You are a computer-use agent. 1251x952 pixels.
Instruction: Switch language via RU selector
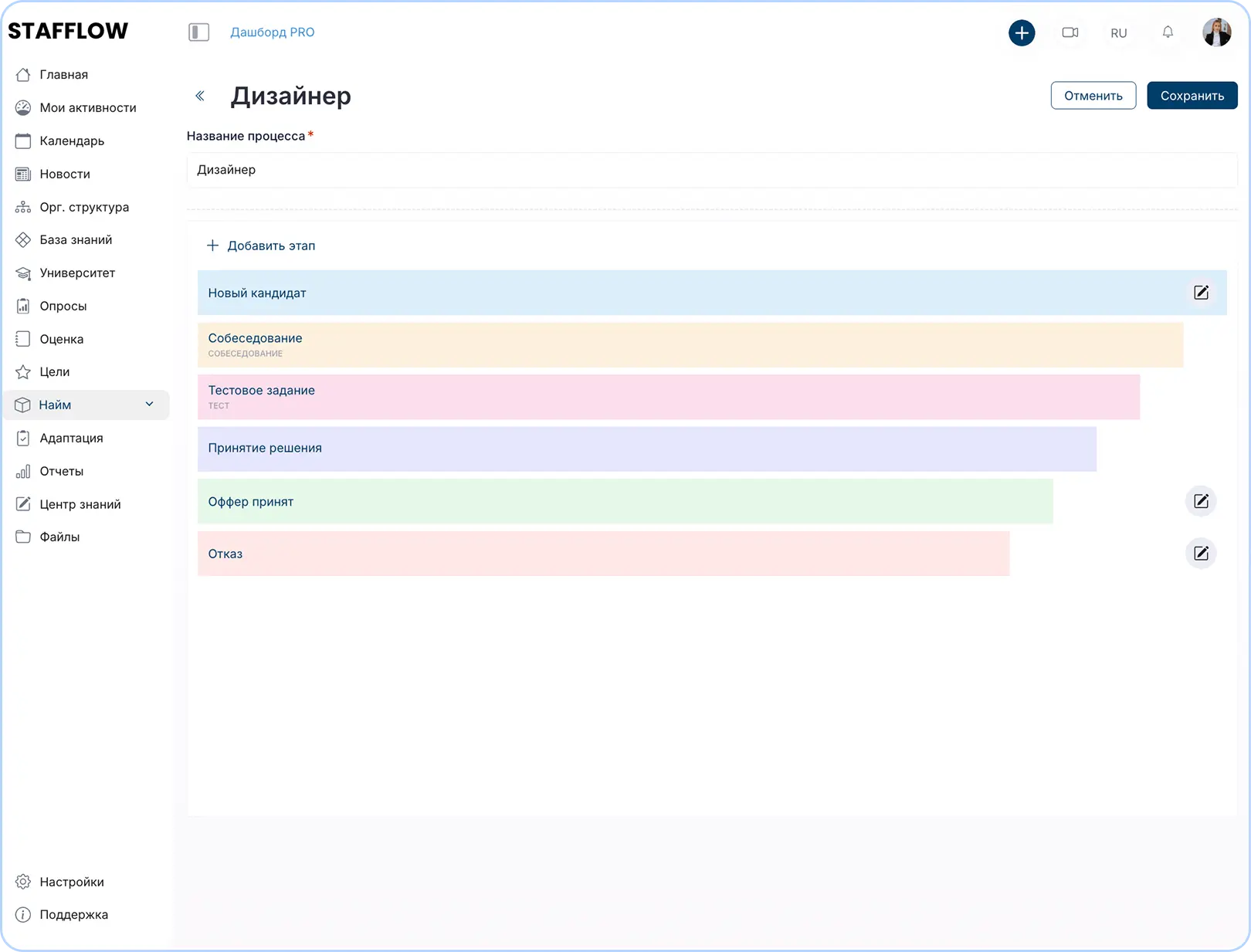(1118, 33)
